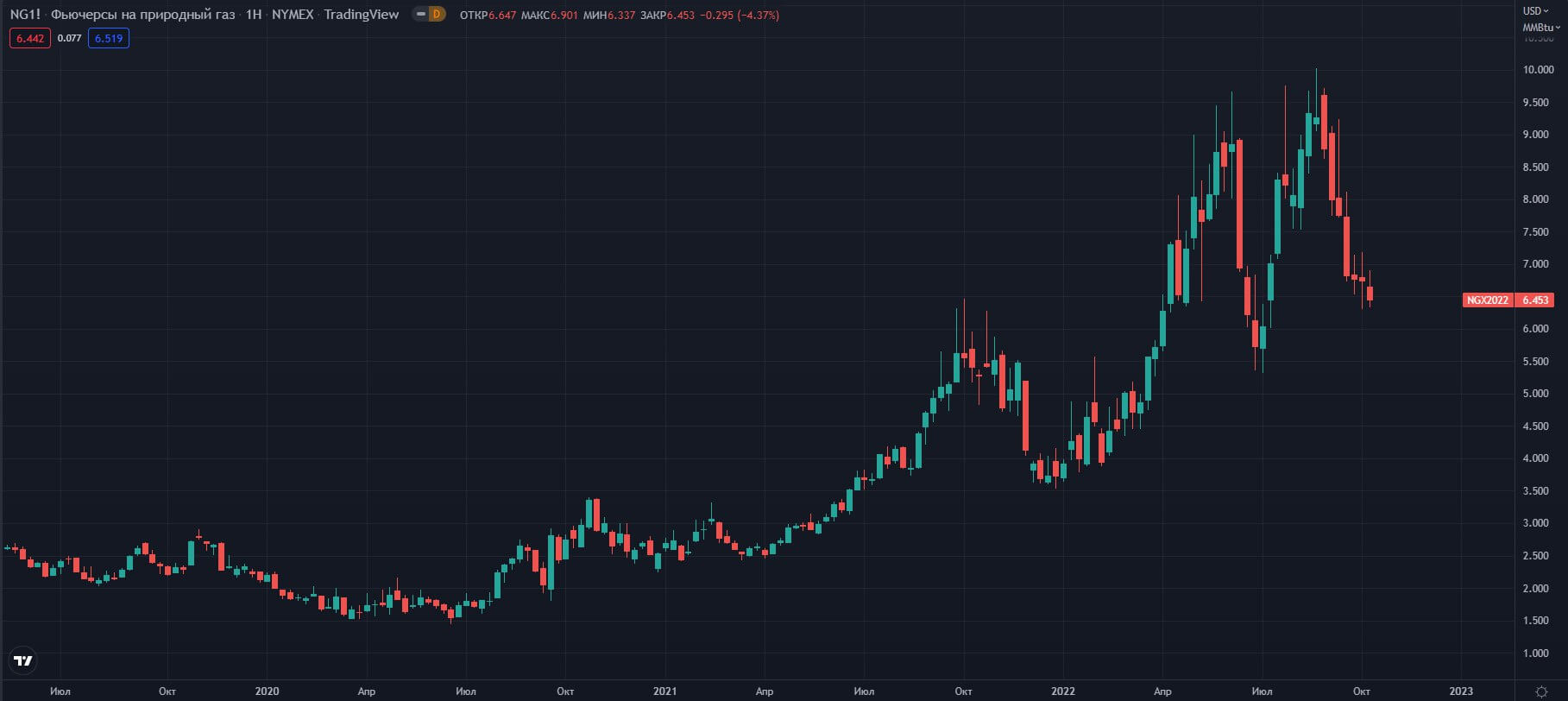Screen dimensions: 1568x701
Task: Click the NYMEX exchange label
Action: 293,15
